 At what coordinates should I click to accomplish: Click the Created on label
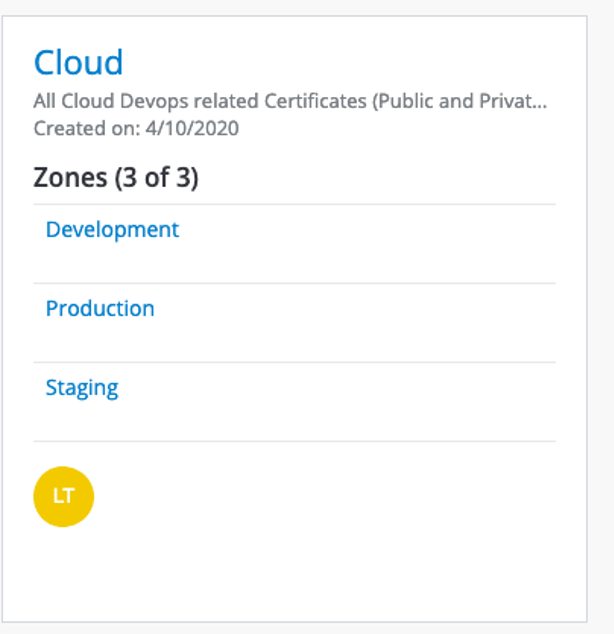(87, 129)
